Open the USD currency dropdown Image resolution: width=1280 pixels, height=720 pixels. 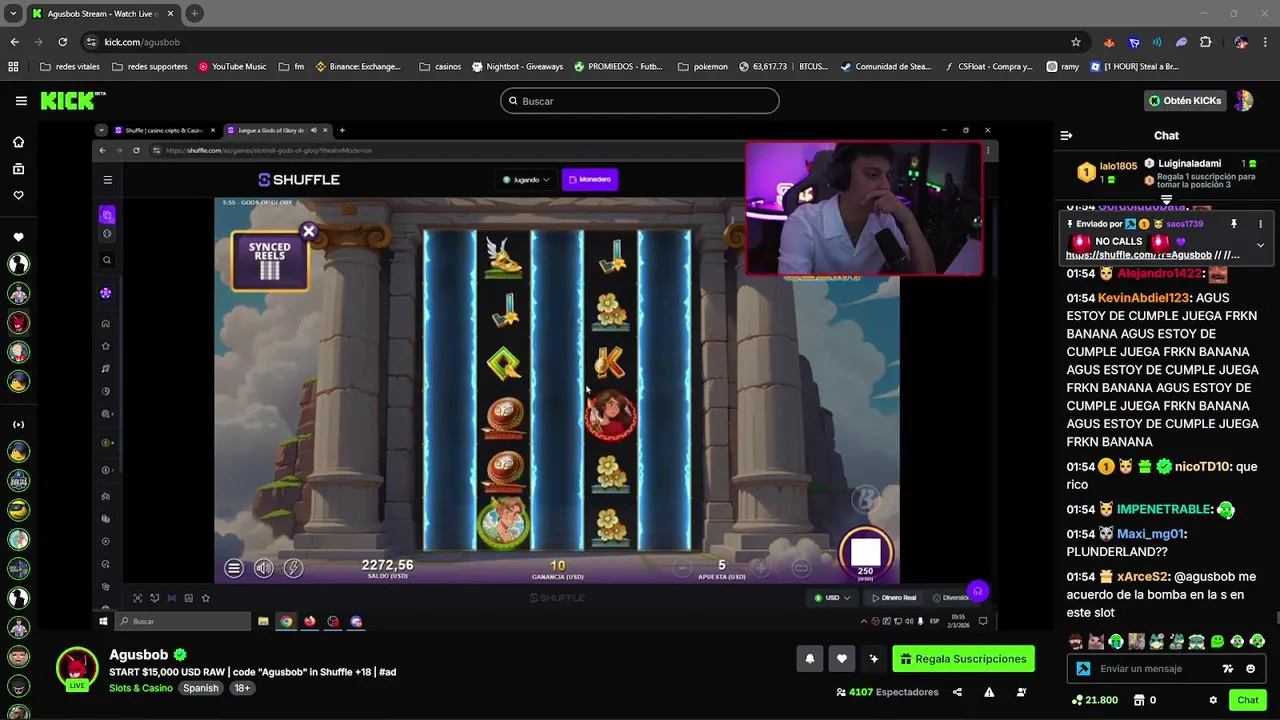point(832,598)
